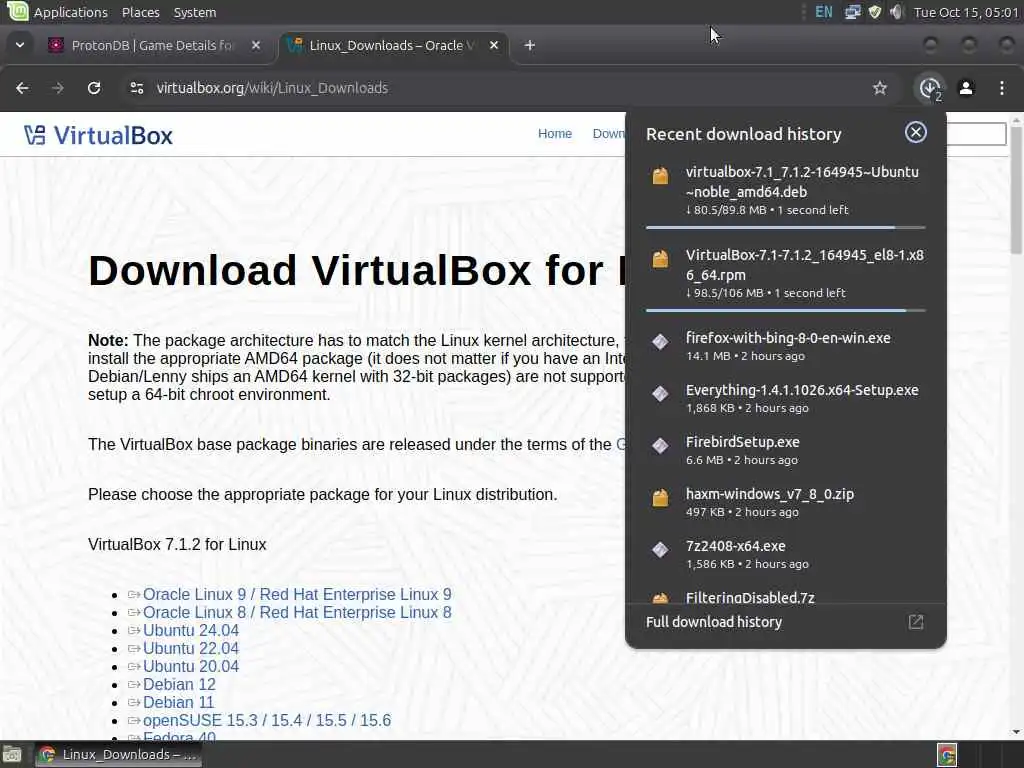1024x768 pixels.
Task: Click haxm-windows_v7_8_0.zip entry
Action: [786, 502]
